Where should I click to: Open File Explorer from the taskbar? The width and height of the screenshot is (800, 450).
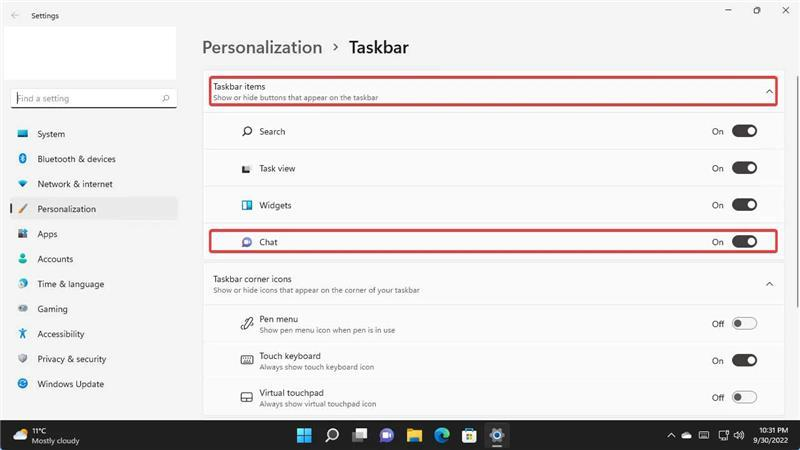click(414, 435)
